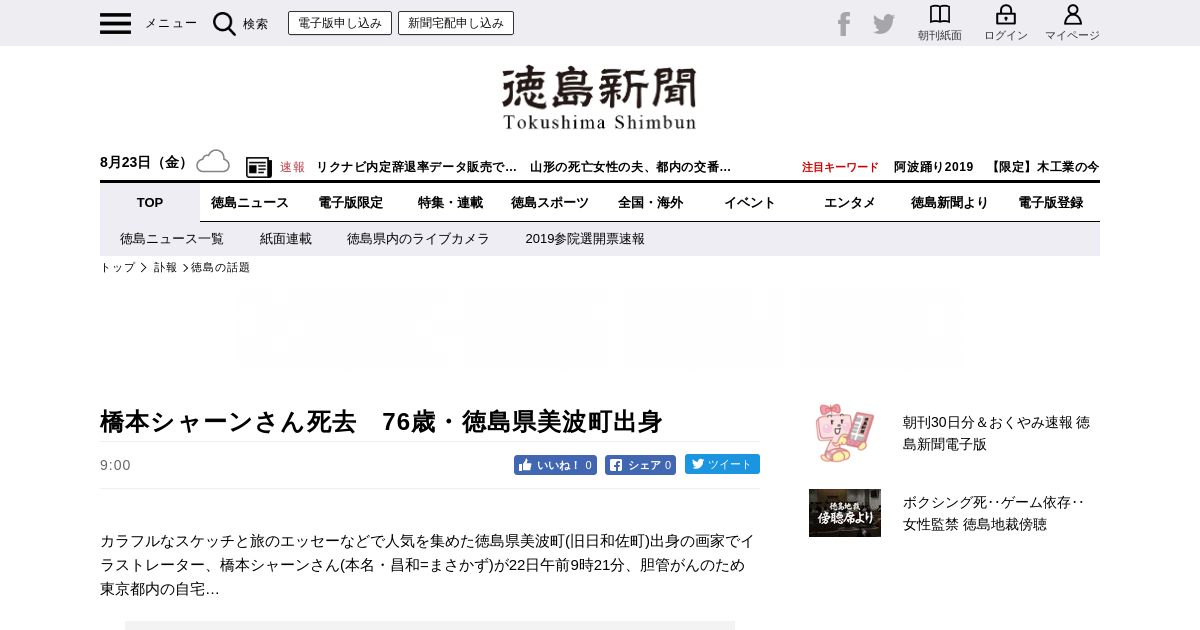Click the 電子版申し込み button
The width and height of the screenshot is (1200, 630).
(340, 23)
